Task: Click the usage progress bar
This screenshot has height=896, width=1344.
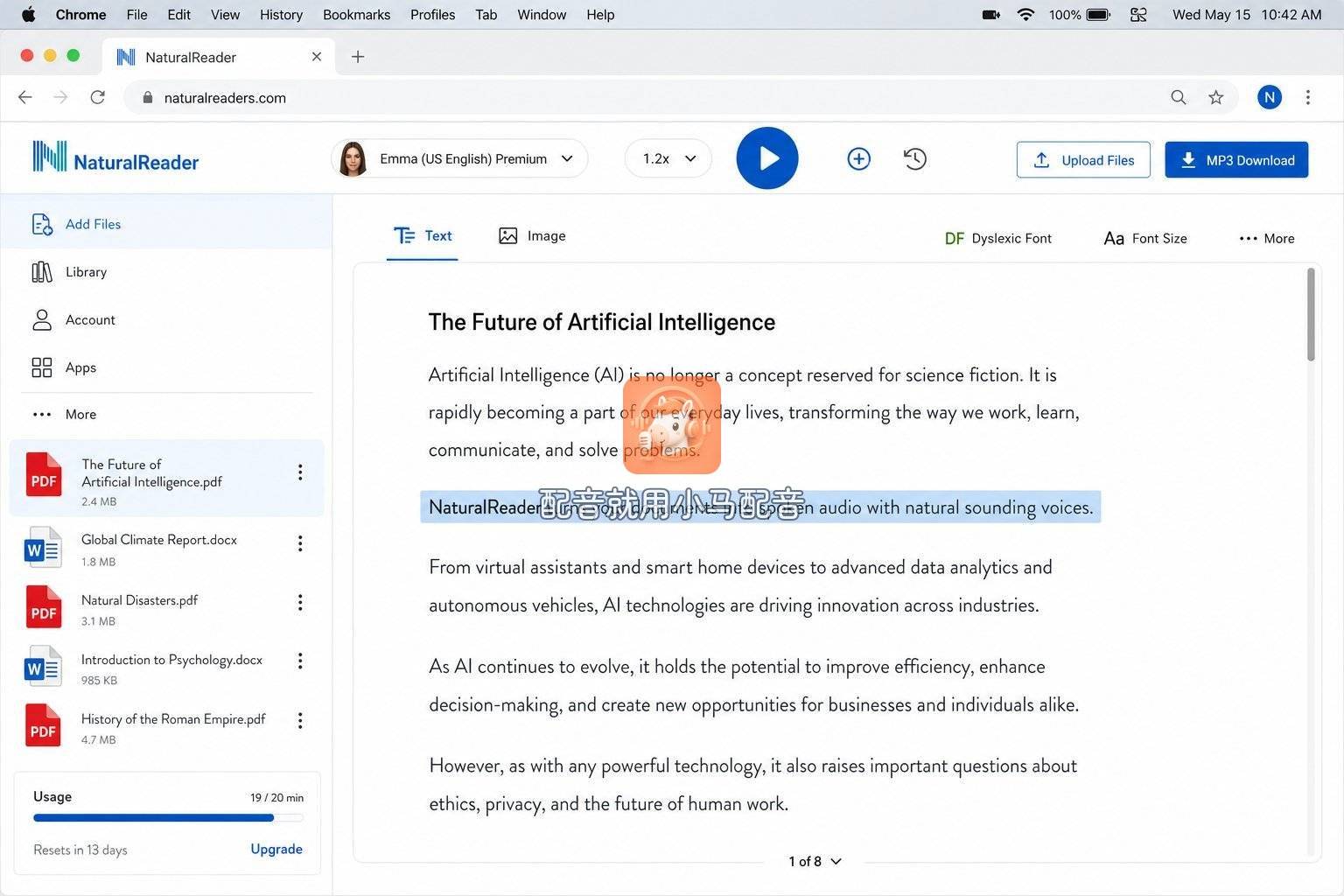Action: 168,818
